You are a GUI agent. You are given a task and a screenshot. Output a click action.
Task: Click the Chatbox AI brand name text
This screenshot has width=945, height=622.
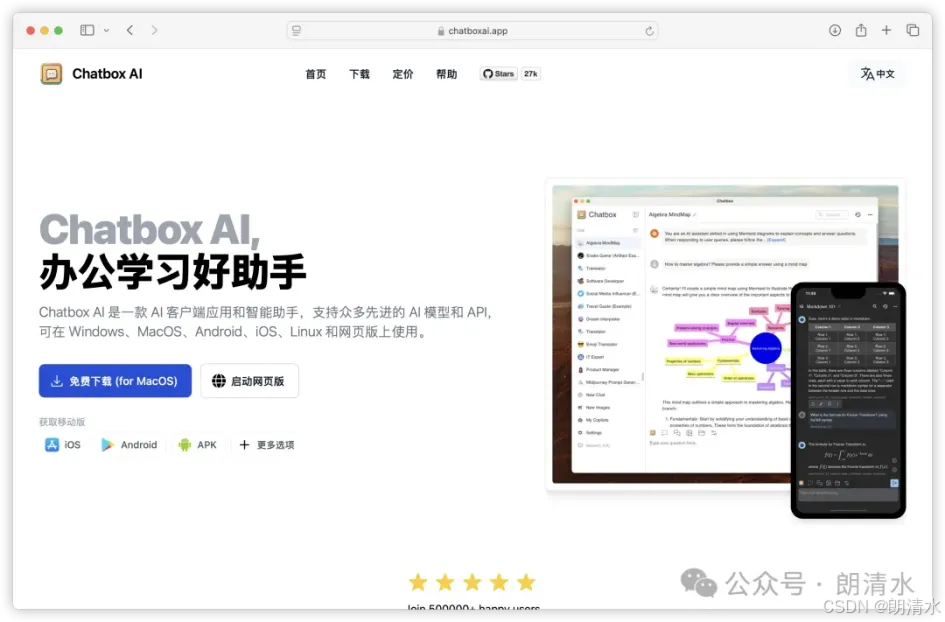click(x=107, y=74)
